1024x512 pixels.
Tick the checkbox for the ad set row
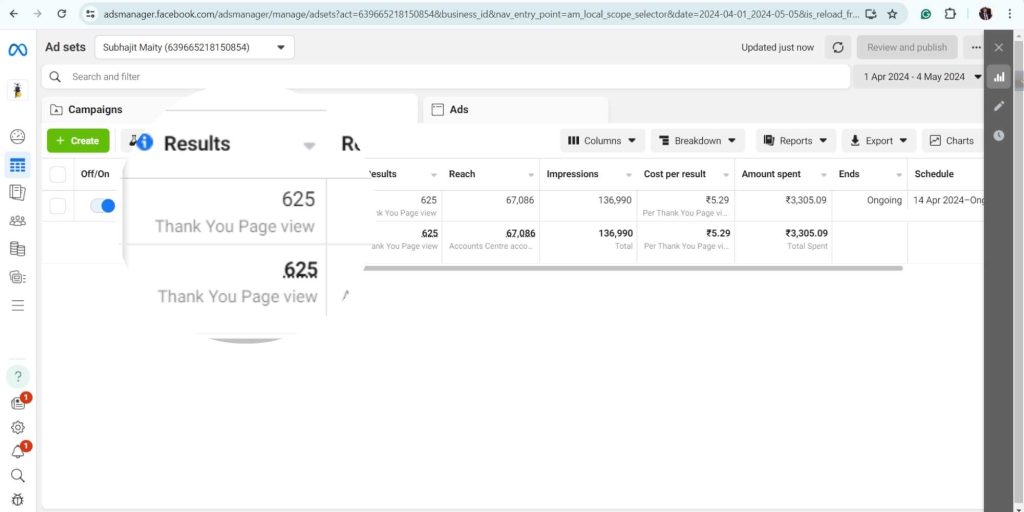[x=58, y=206]
